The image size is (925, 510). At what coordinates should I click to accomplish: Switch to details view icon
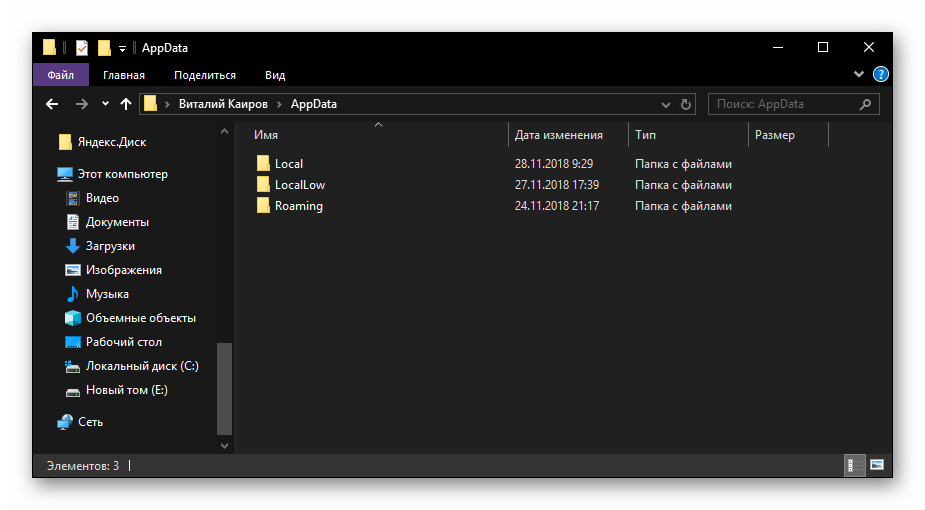(855, 465)
